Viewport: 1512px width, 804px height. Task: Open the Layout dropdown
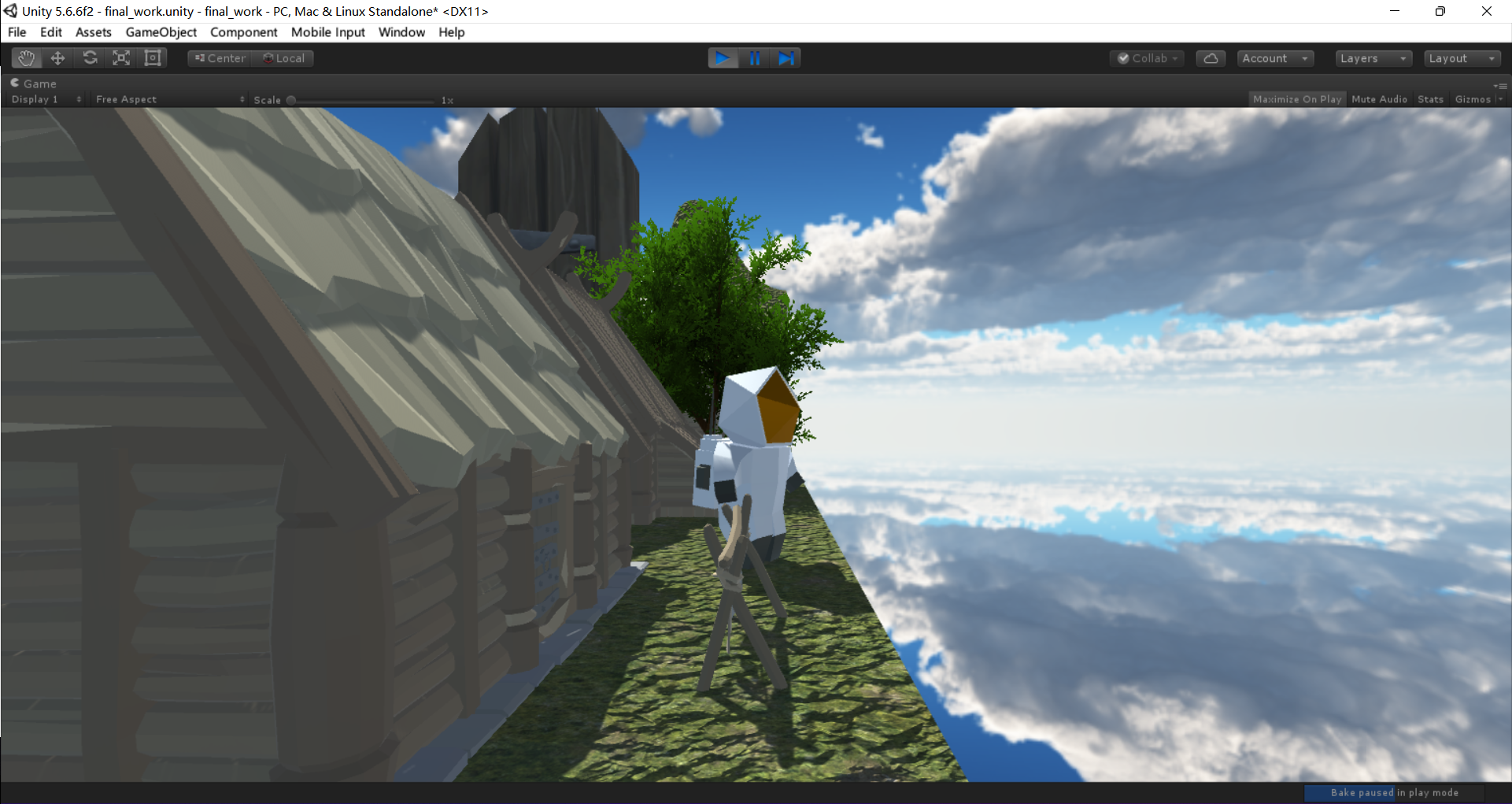1462,58
